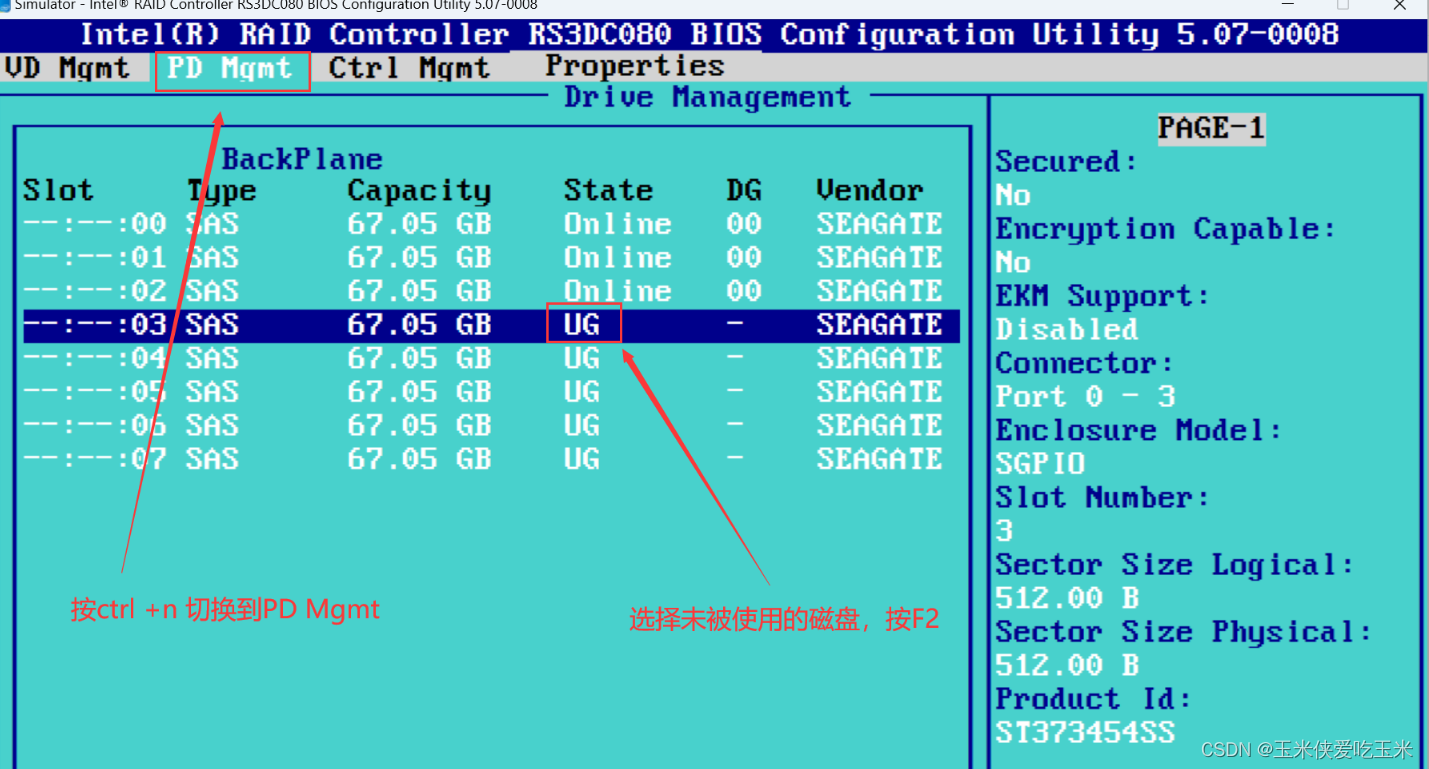Click the Online state of slot 00
1429x769 pixels.
point(617,224)
